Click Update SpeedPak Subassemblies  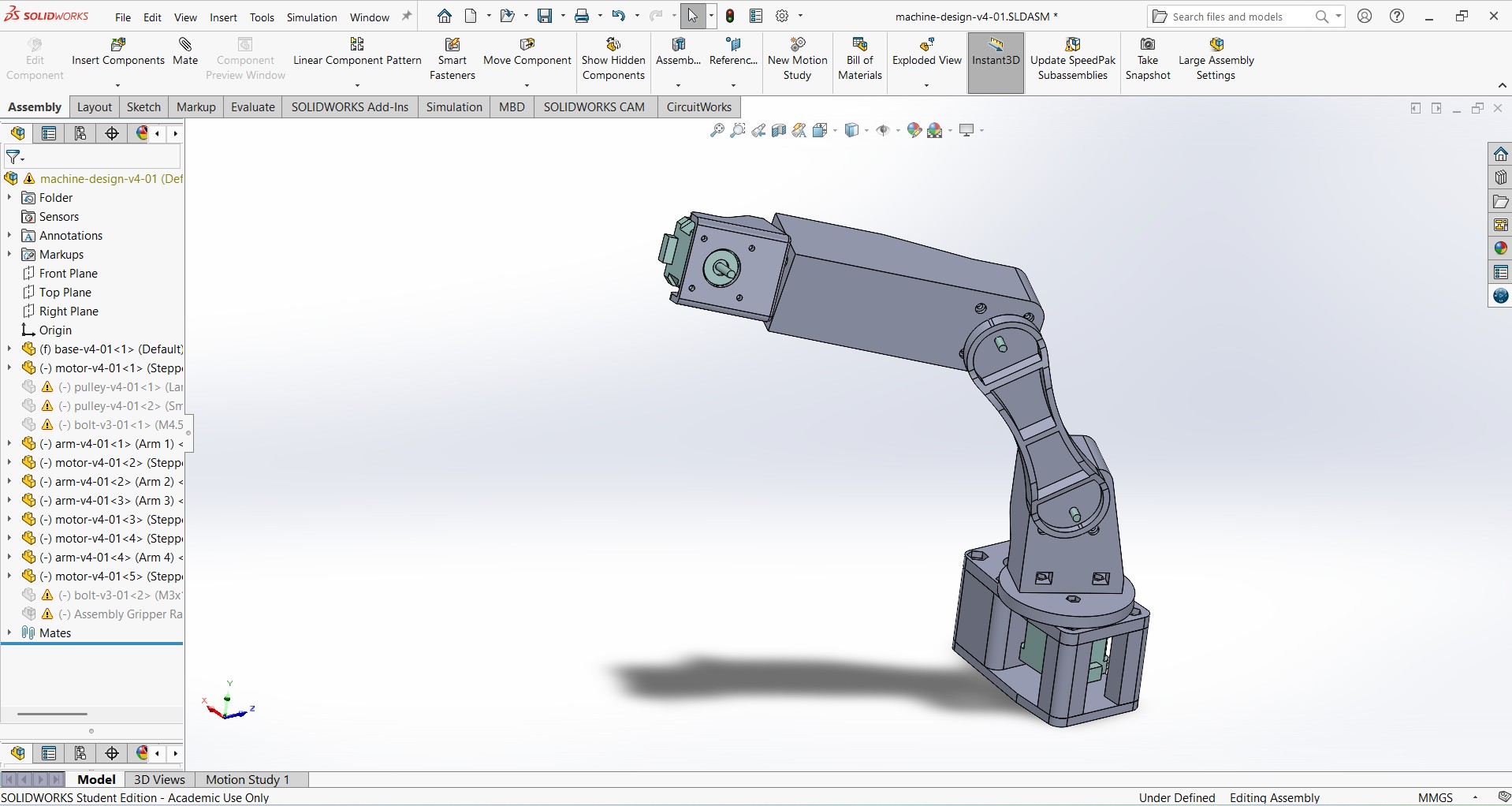click(x=1072, y=59)
